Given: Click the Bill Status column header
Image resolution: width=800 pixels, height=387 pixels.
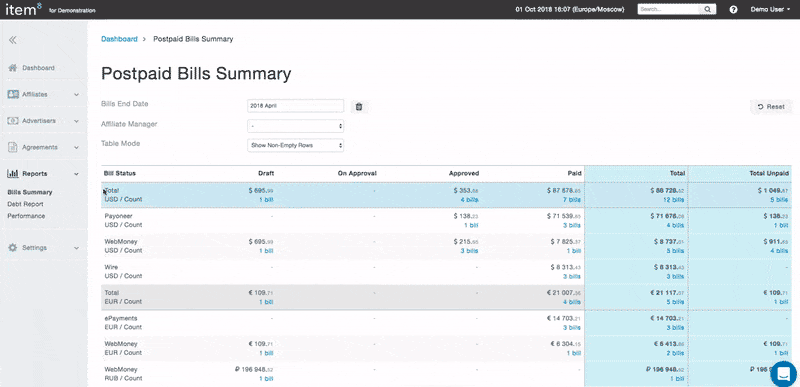Looking at the screenshot, I should click(120, 173).
